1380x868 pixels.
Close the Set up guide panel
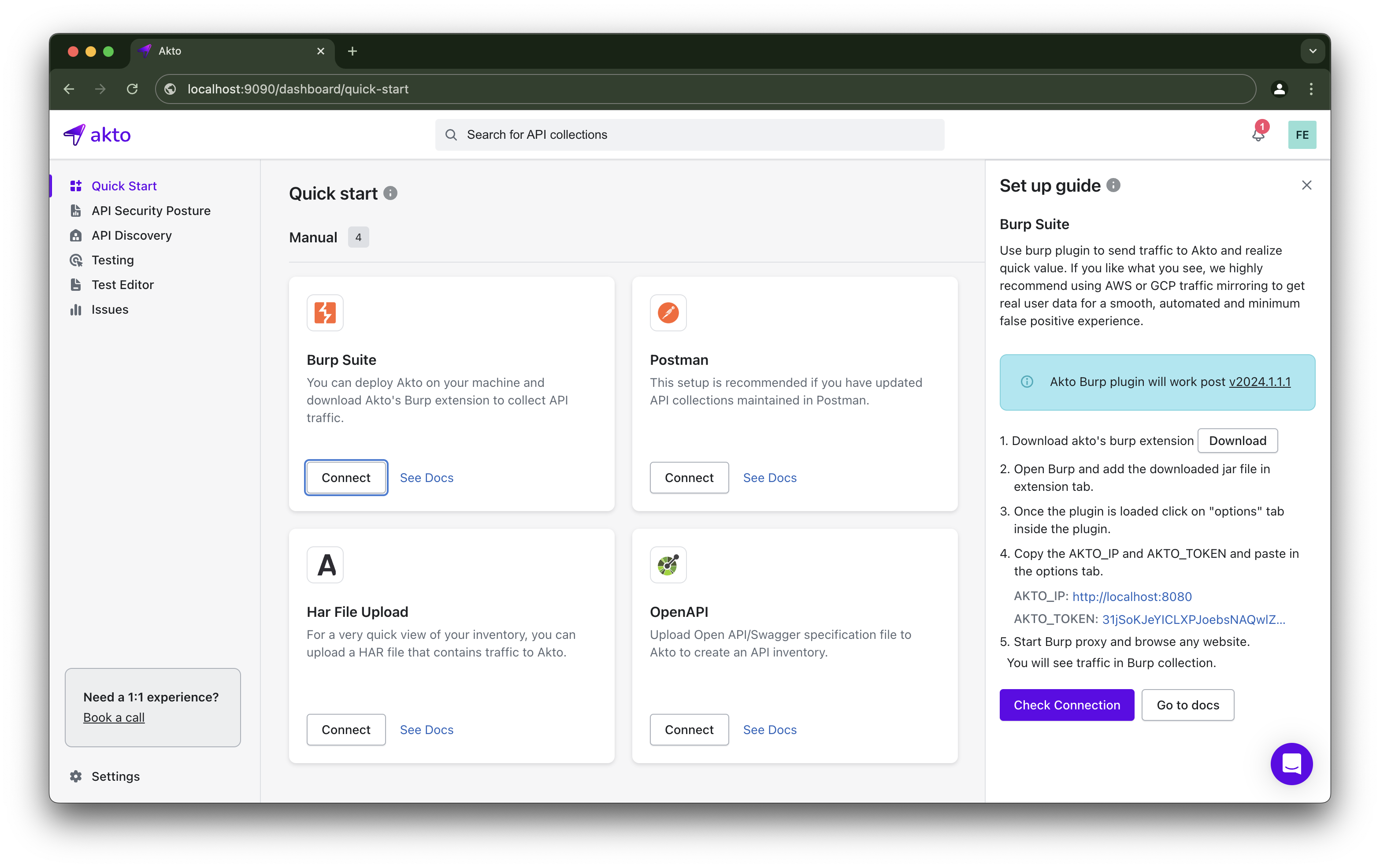(x=1306, y=185)
